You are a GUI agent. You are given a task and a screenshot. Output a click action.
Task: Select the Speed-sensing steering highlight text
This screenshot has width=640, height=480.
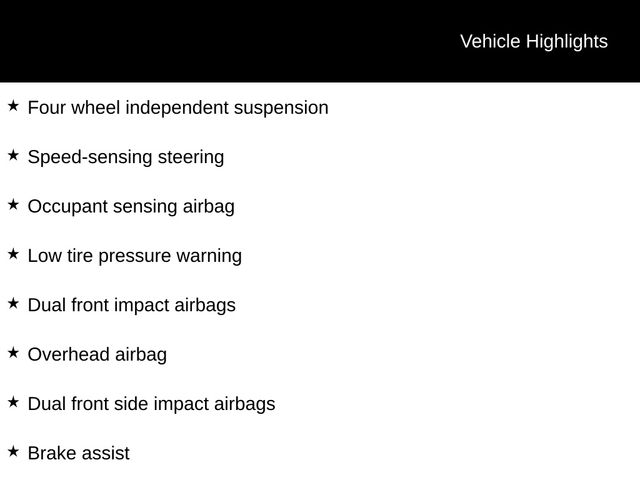coord(125,157)
